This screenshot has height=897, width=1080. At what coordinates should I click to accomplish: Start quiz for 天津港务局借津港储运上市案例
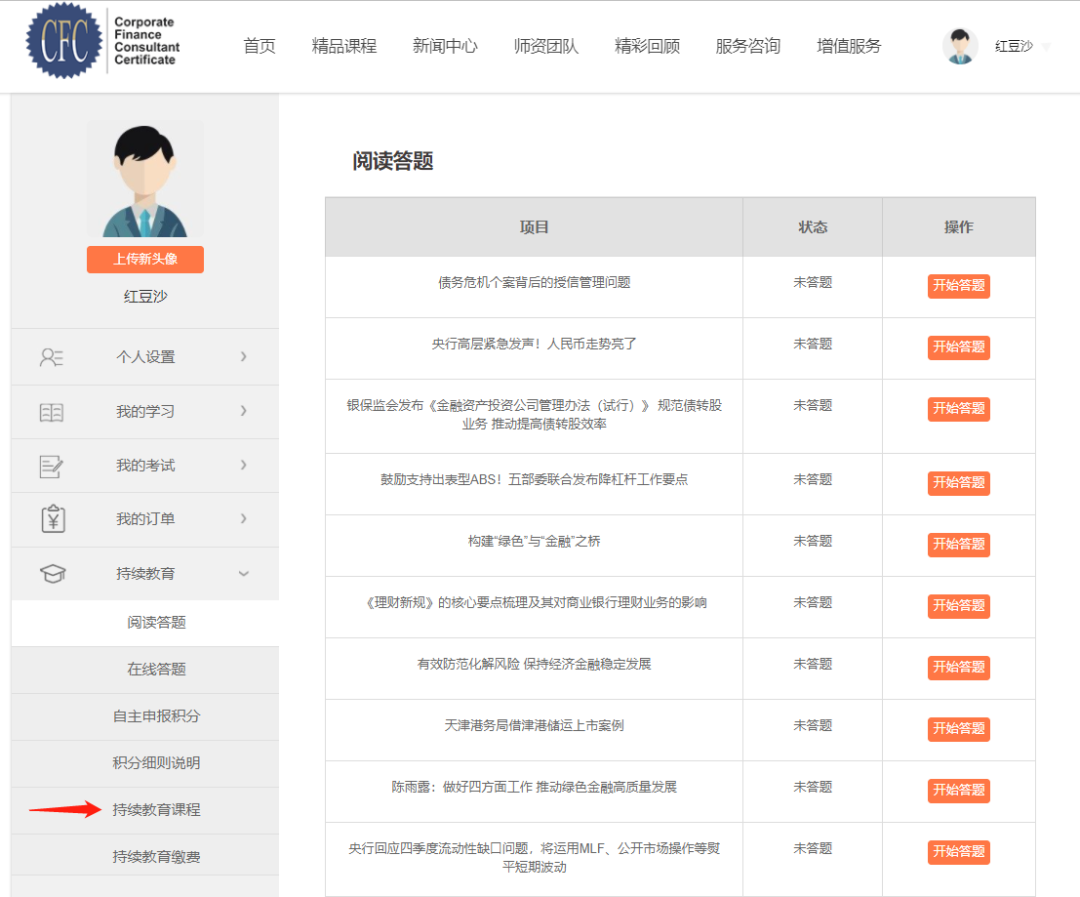point(959,729)
